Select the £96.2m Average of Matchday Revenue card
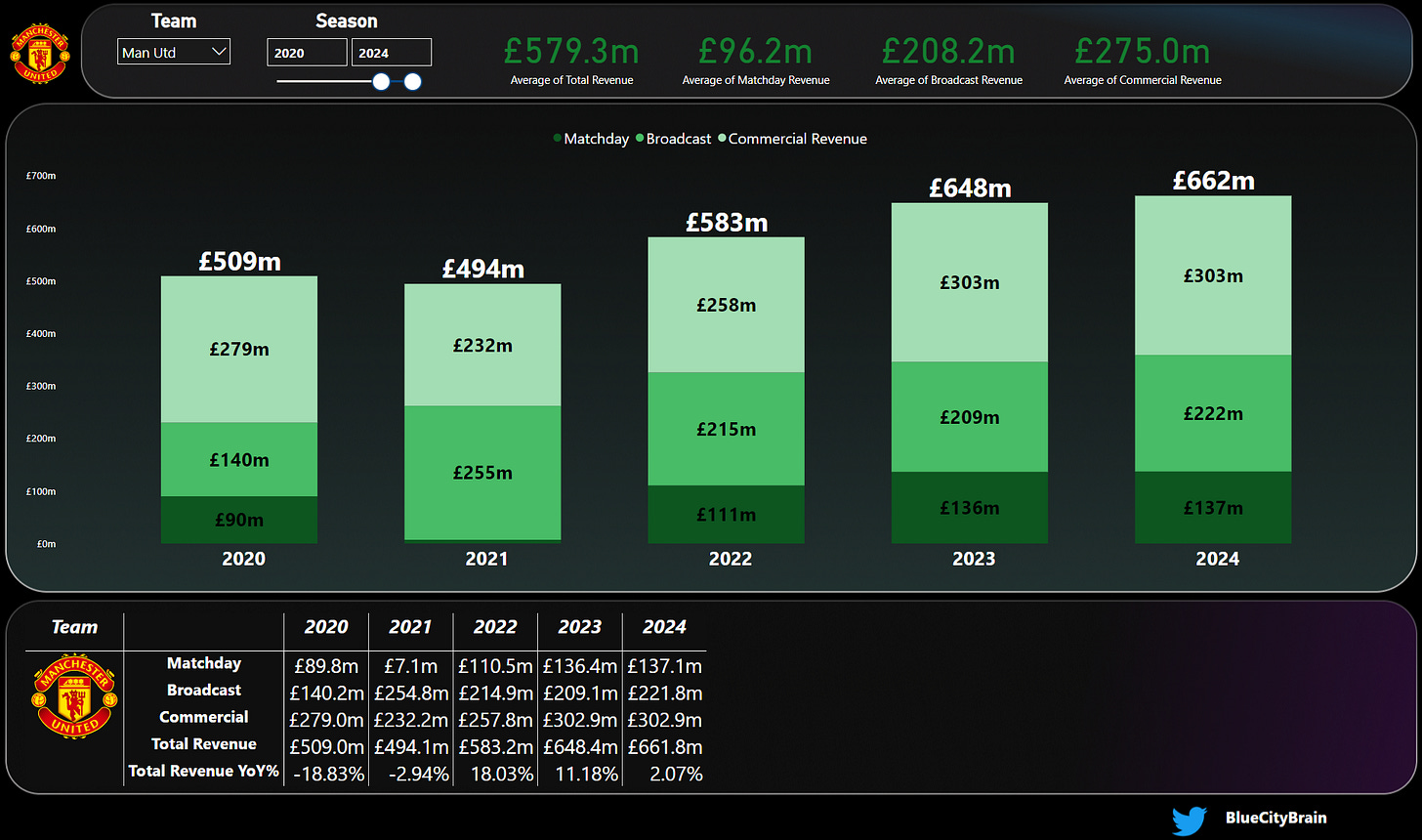The image size is (1422, 840). pos(756,60)
